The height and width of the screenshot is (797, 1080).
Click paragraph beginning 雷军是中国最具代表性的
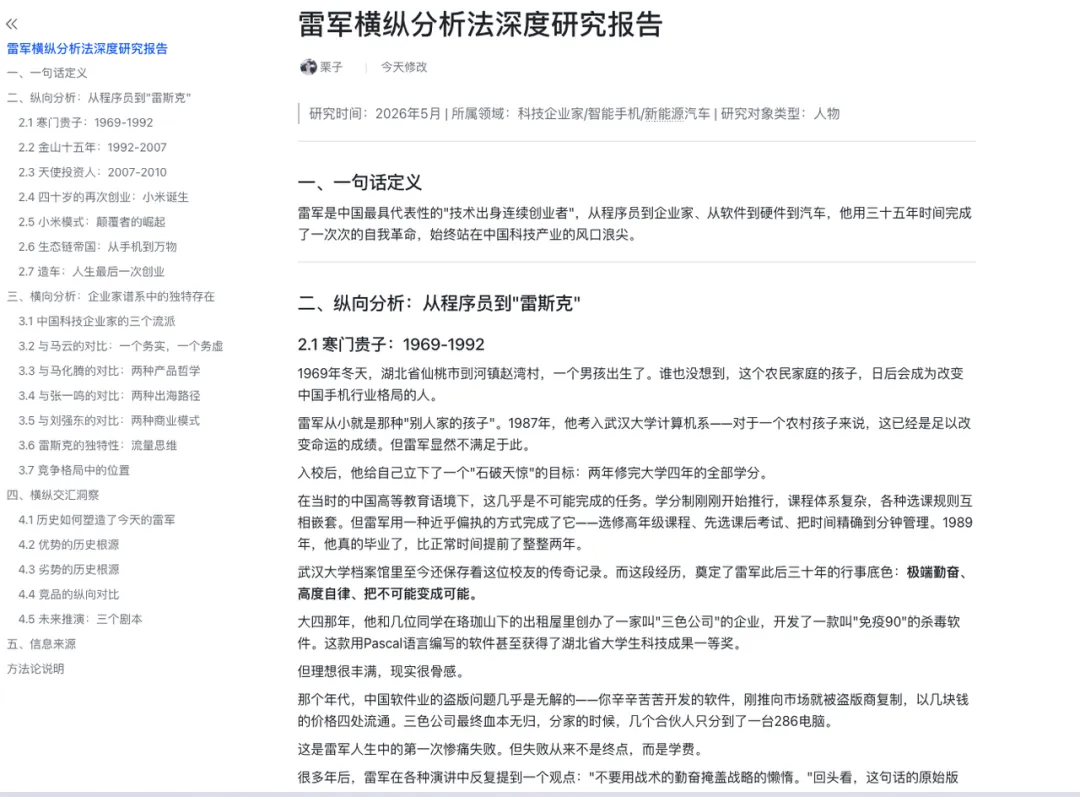tap(634, 224)
